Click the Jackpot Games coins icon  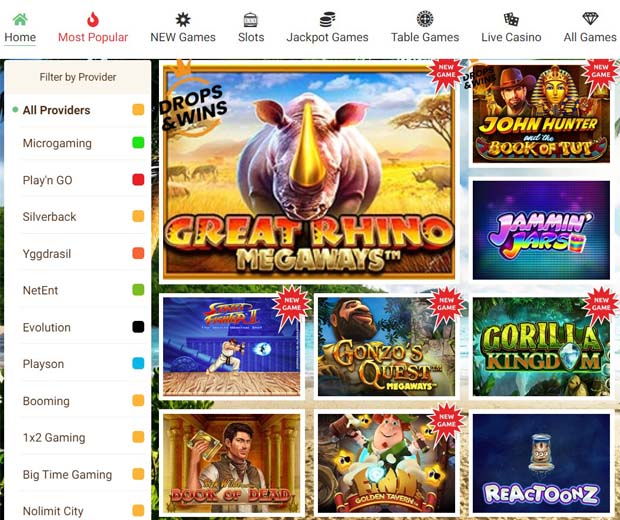327,19
